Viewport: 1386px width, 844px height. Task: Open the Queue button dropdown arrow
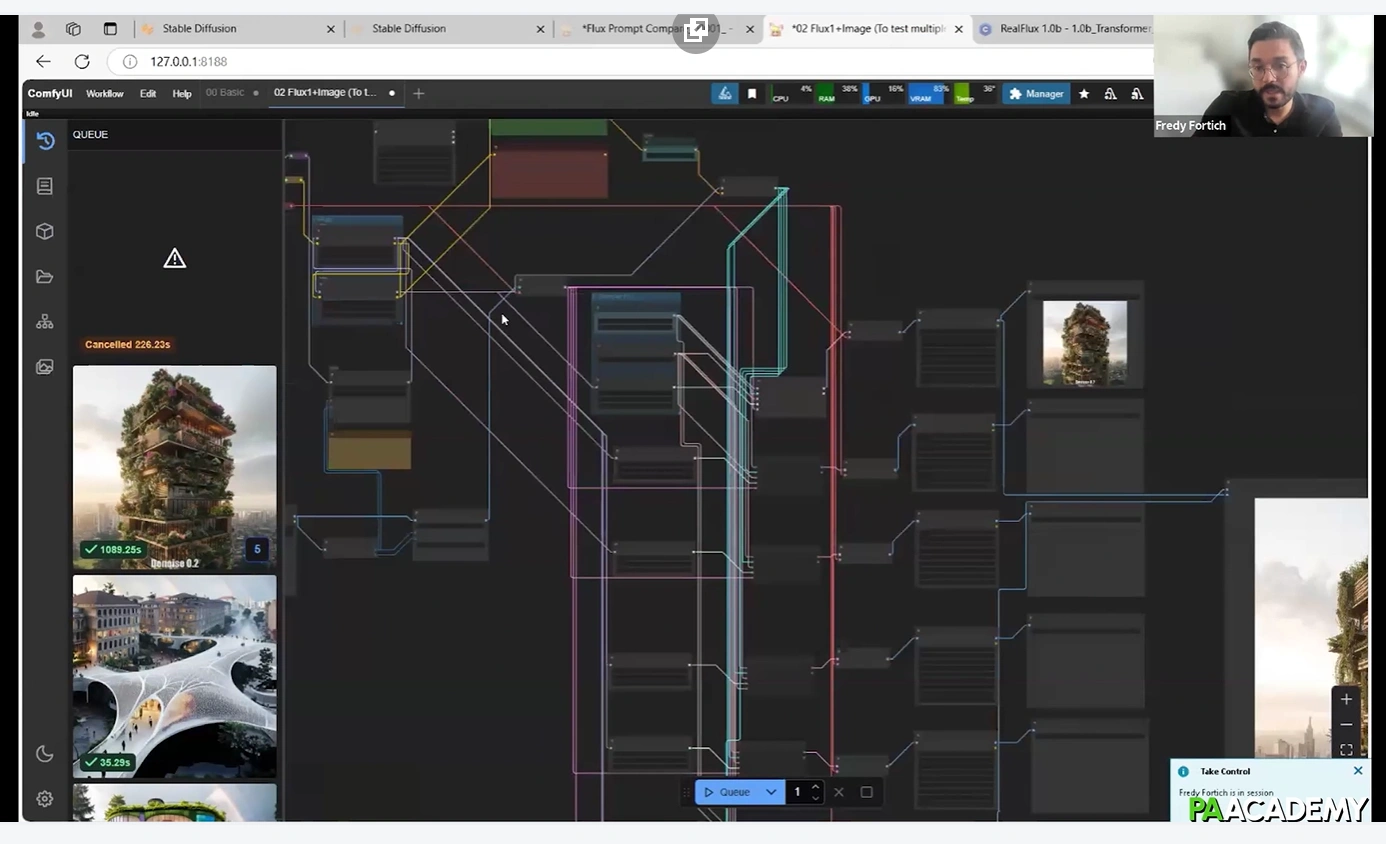pyautogui.click(x=771, y=792)
